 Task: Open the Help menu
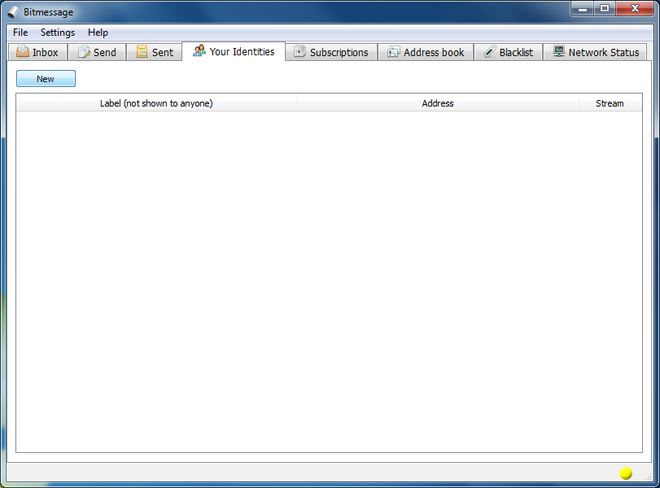pos(98,32)
